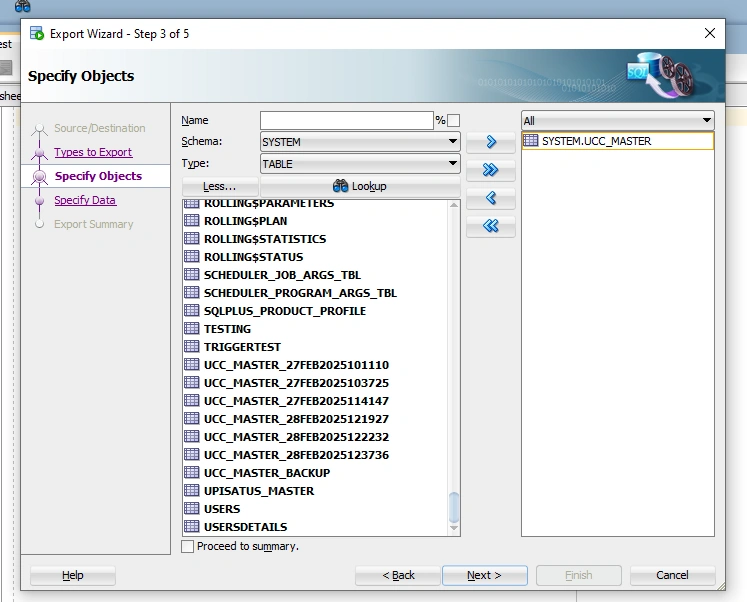Click the single right arrow to add object

[491, 142]
